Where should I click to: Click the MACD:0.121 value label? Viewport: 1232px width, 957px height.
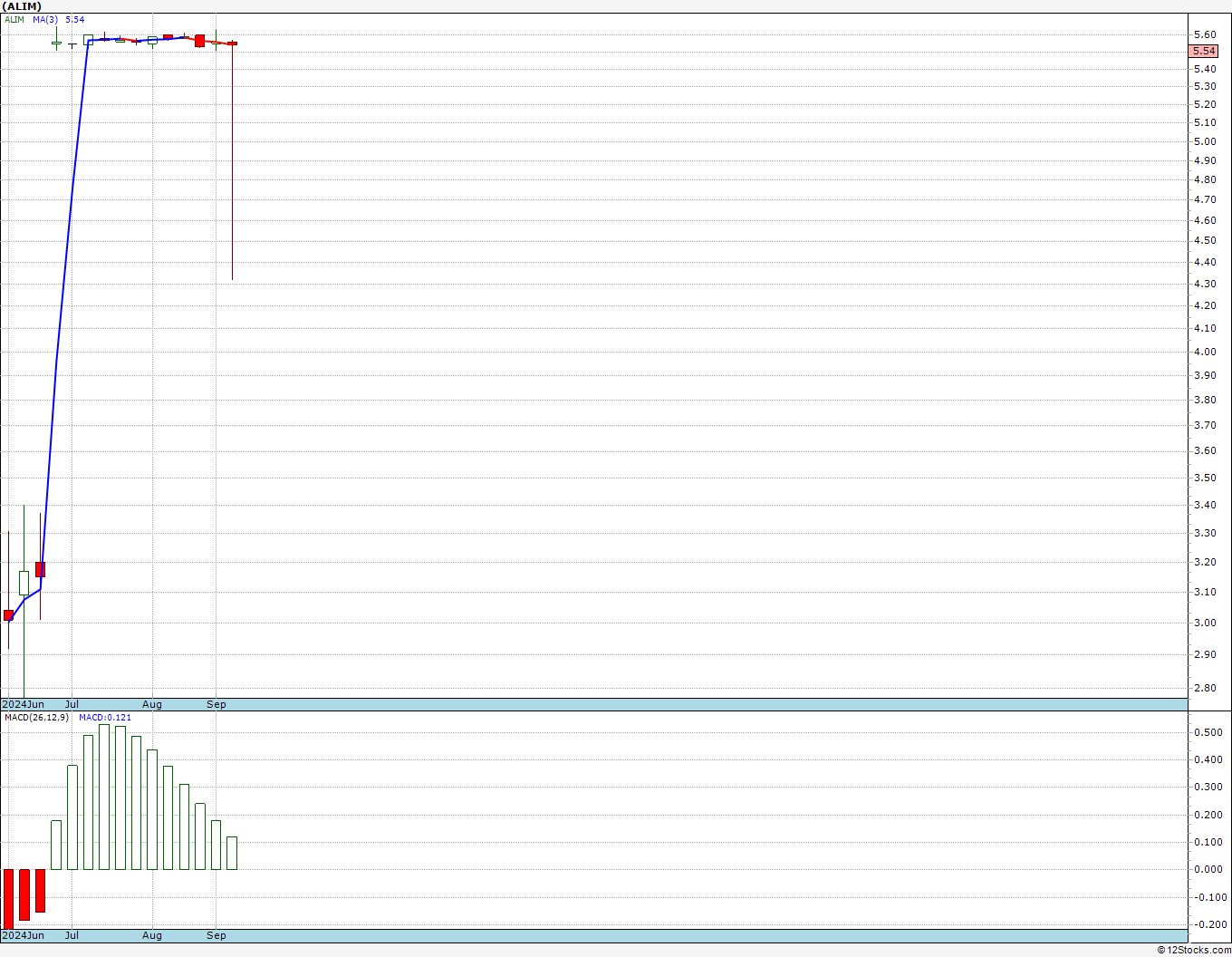tap(105, 718)
